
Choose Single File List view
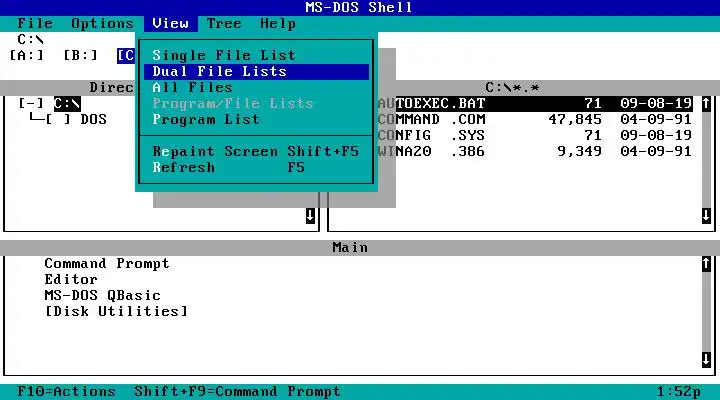click(256, 55)
